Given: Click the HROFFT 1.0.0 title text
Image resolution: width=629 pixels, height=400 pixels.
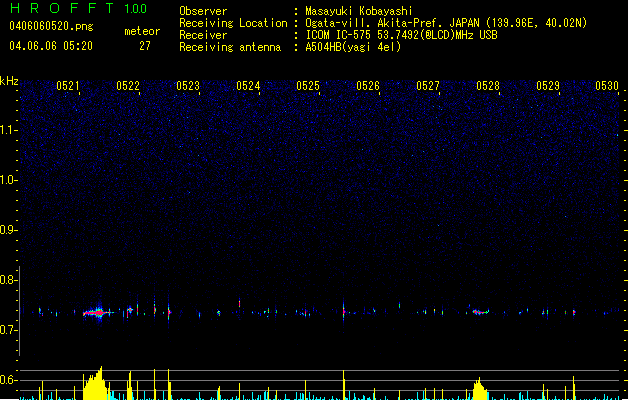Looking at the screenshot, I should [79, 8].
